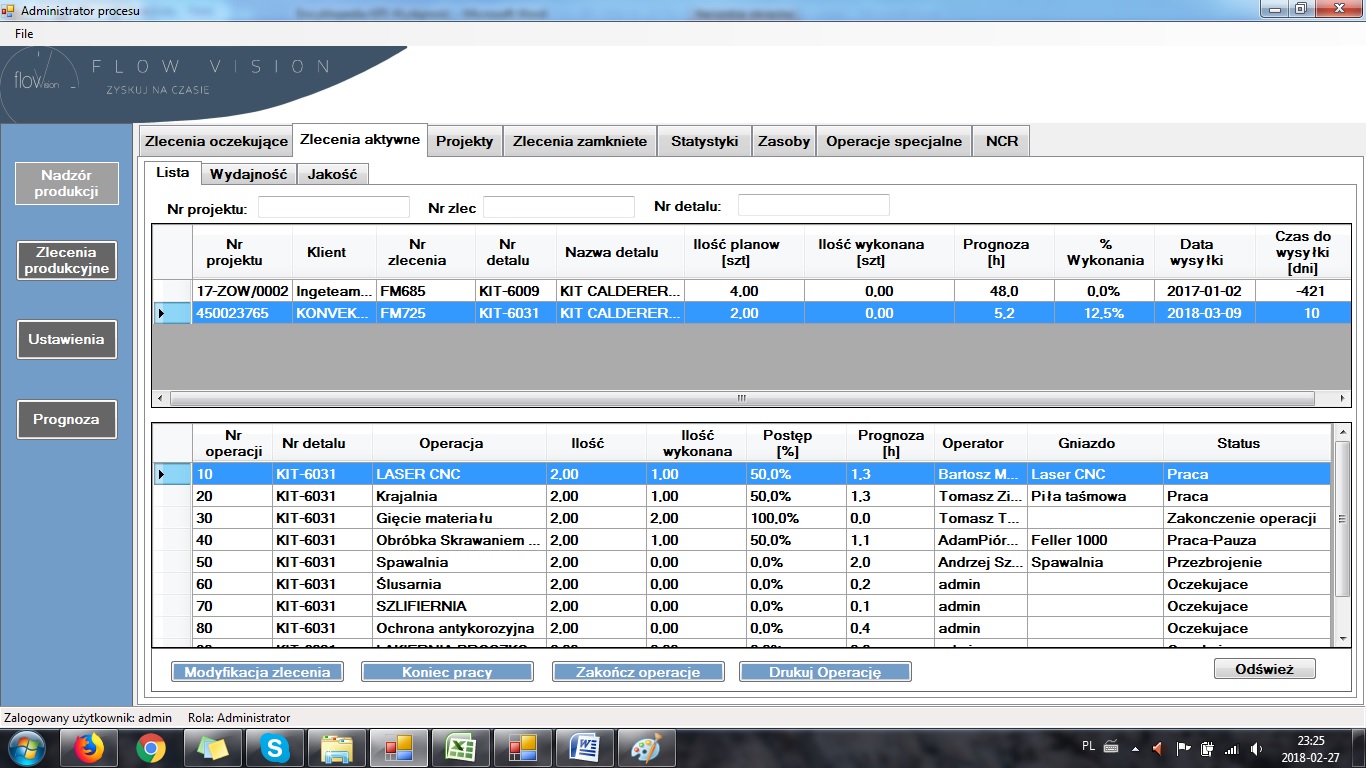Screen dimensions: 1366x768
Task: Open the Jakość sub-tab
Action: pyautogui.click(x=333, y=174)
